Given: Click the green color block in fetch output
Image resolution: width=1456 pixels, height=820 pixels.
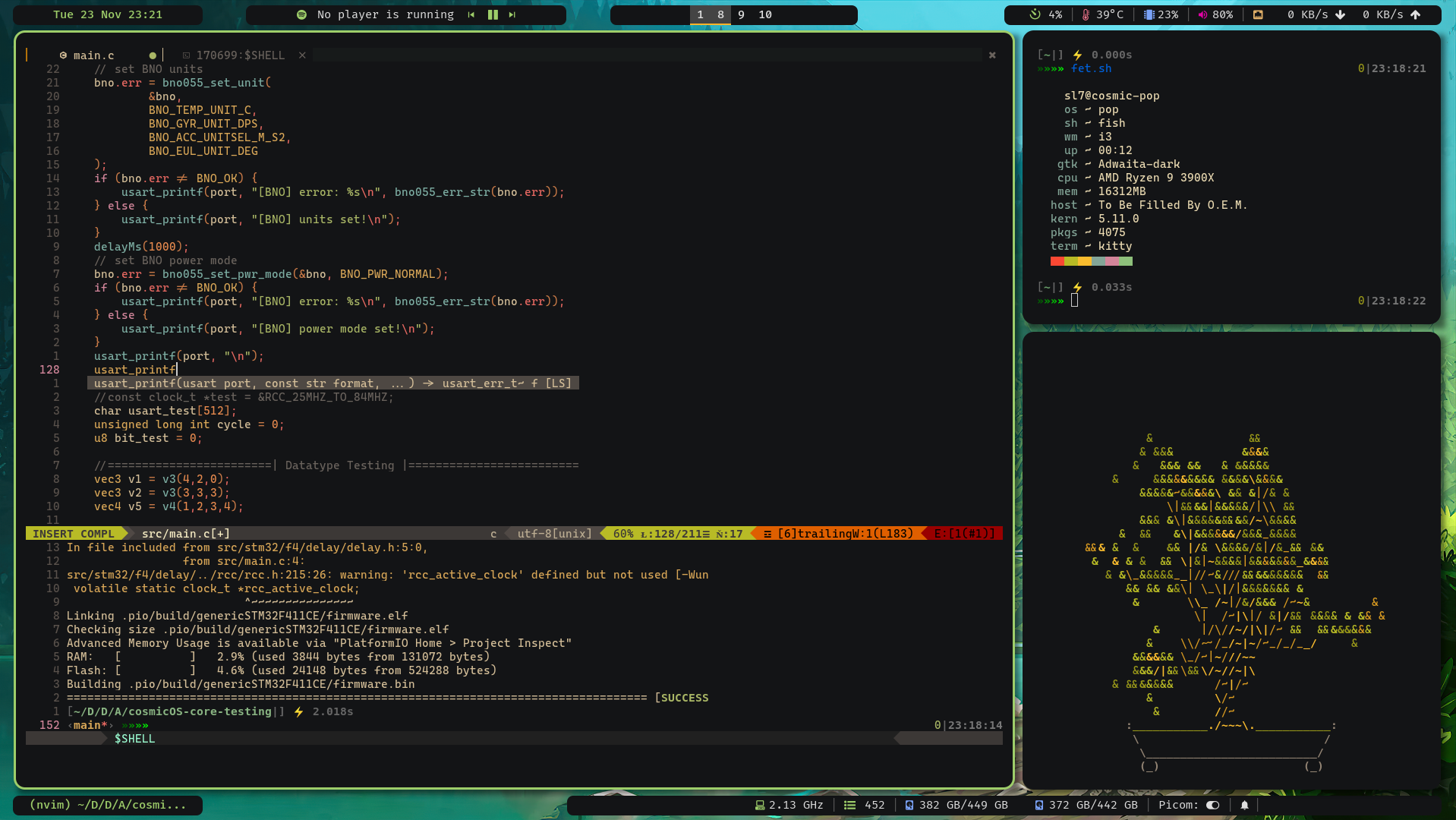Looking at the screenshot, I should point(1126,261).
